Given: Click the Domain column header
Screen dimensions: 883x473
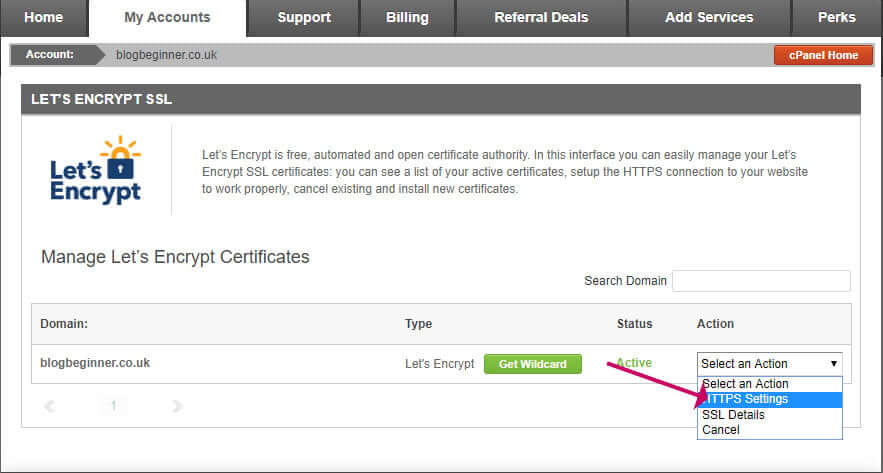Looking at the screenshot, I should pos(64,324).
